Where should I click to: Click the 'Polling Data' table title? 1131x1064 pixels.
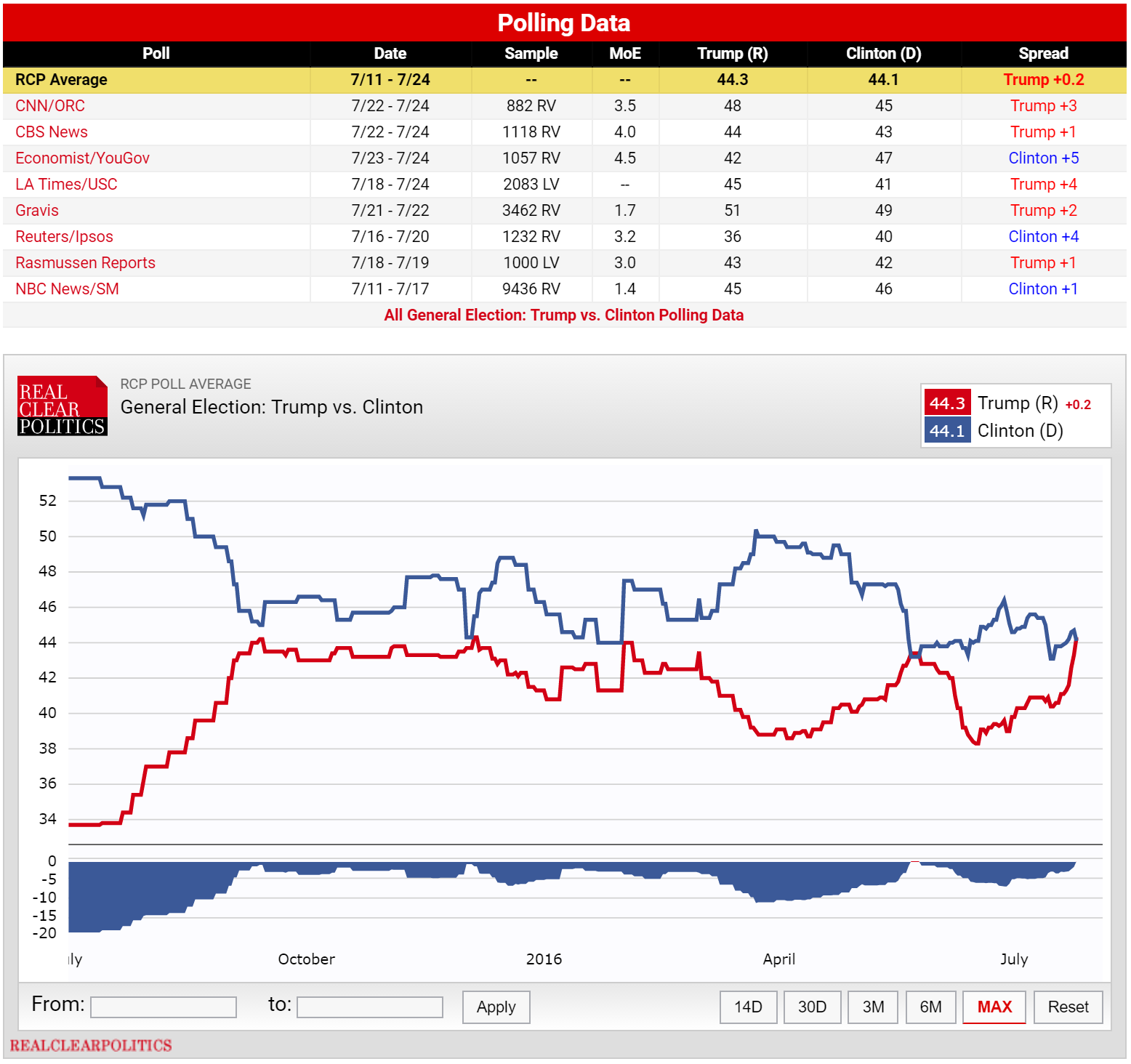564,23
